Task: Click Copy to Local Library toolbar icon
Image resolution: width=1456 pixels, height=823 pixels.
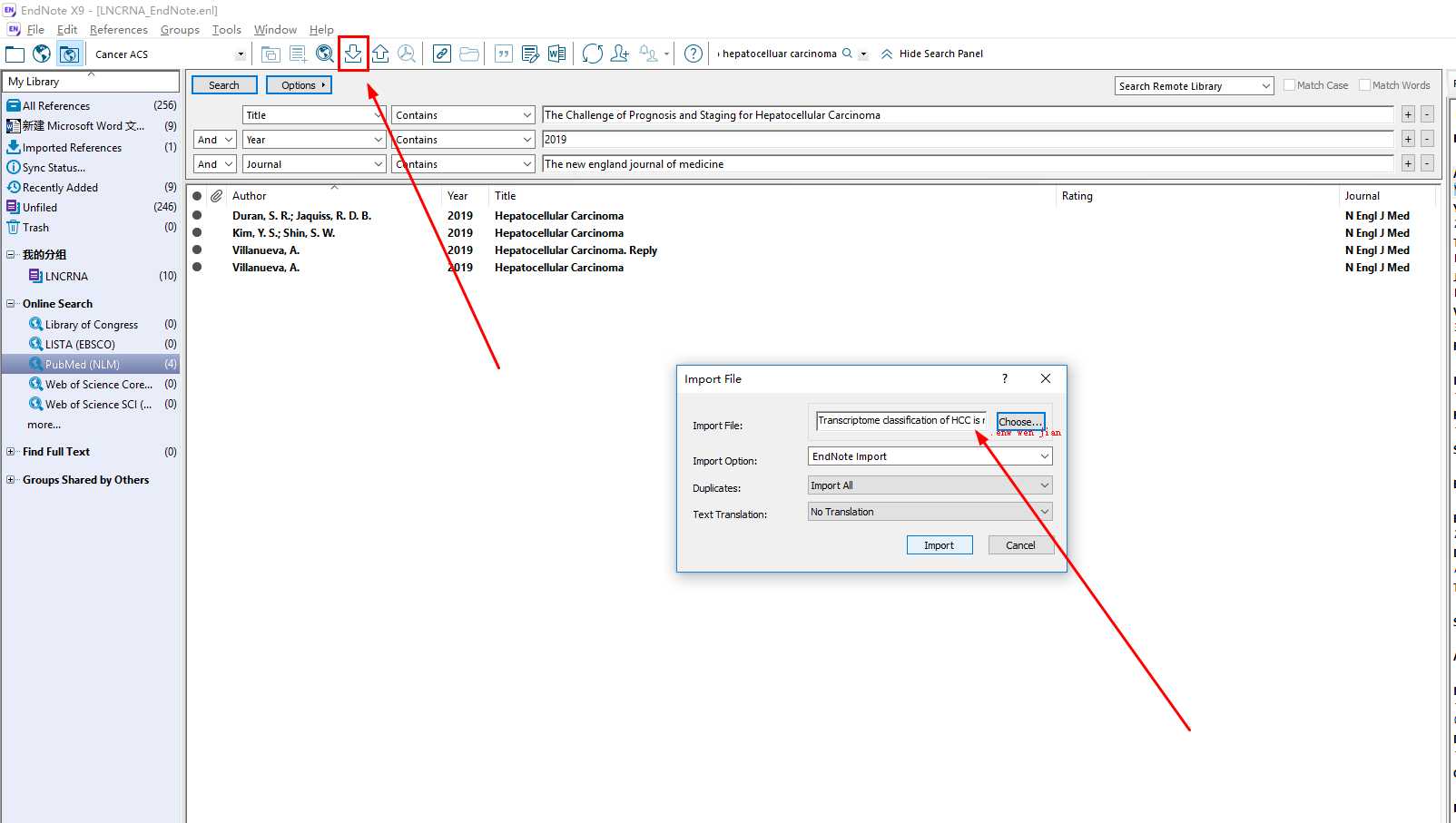Action: (x=271, y=54)
